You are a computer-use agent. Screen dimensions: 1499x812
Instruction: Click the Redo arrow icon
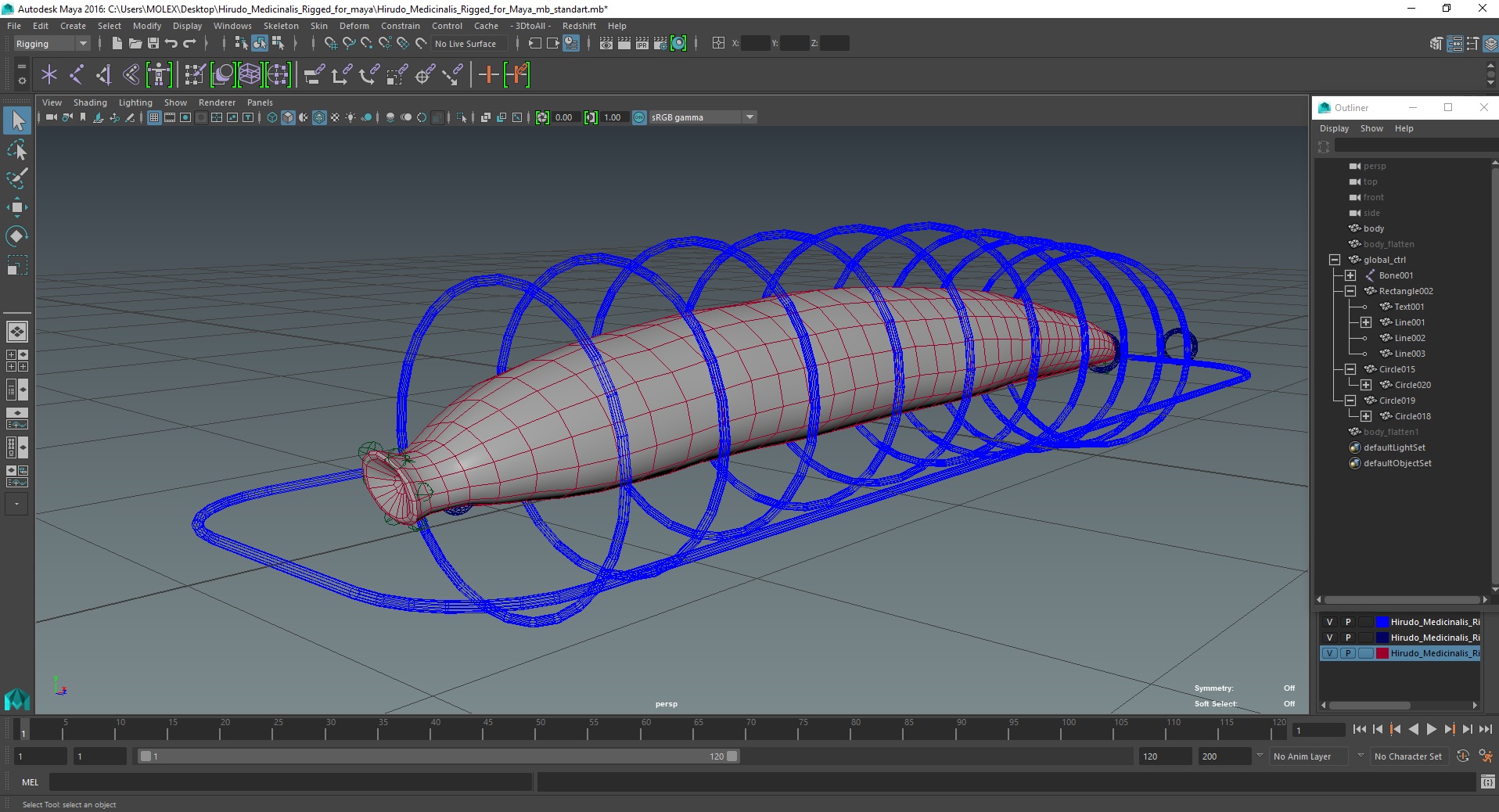[x=189, y=44]
